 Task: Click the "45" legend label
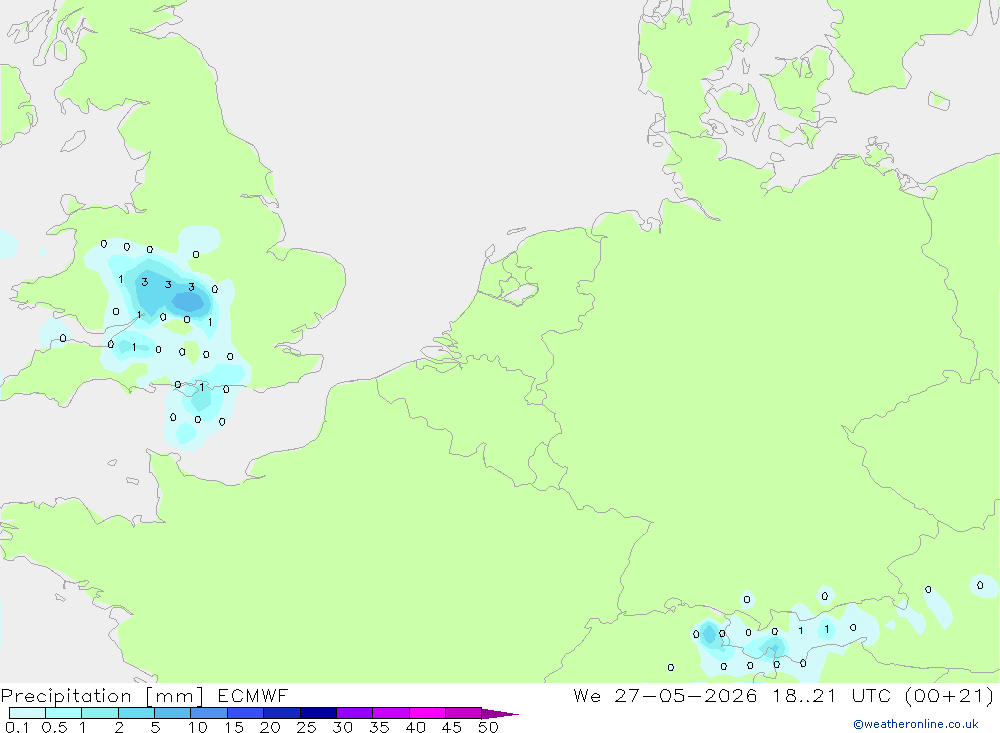[452, 727]
